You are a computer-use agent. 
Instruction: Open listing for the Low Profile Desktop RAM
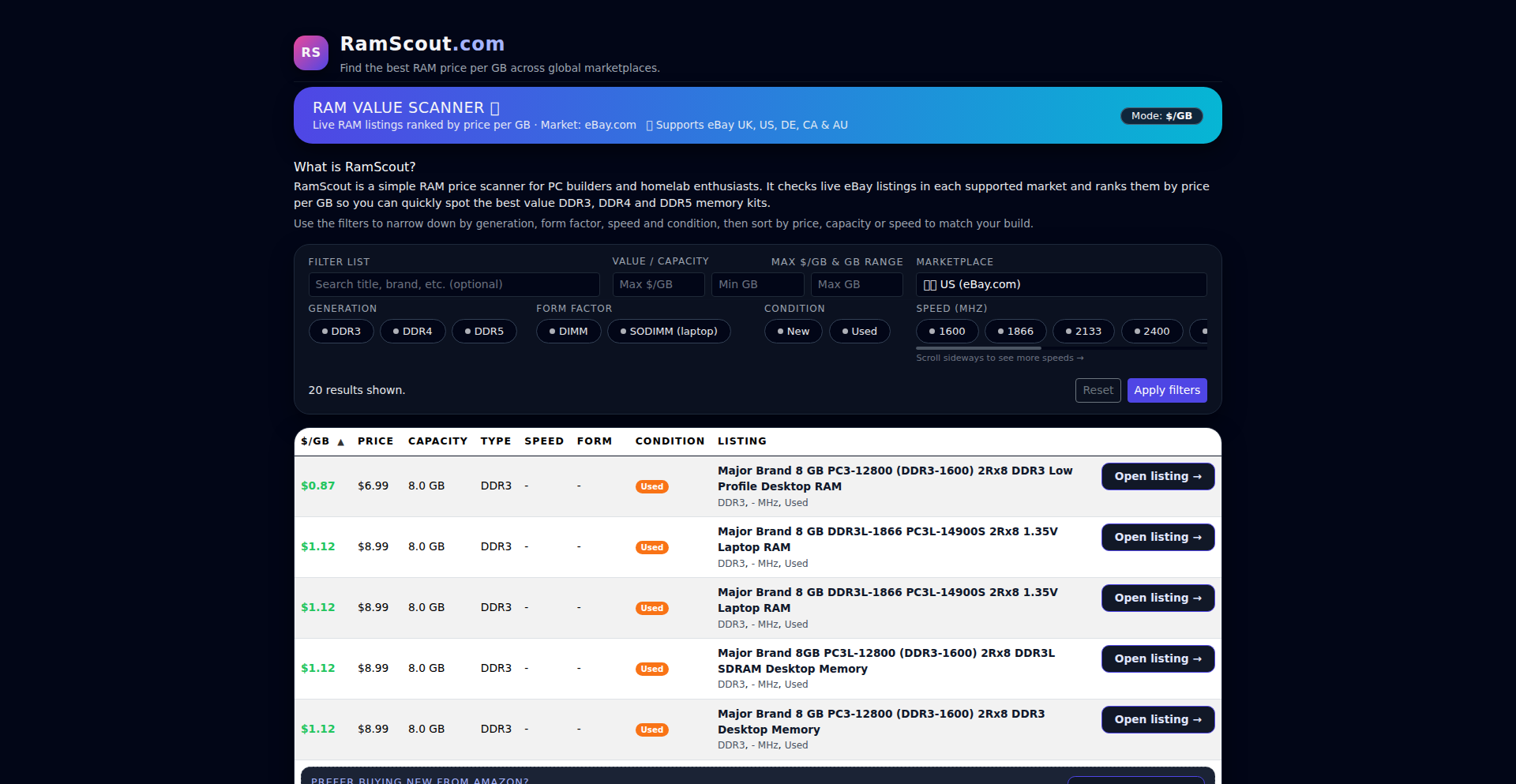(1158, 477)
